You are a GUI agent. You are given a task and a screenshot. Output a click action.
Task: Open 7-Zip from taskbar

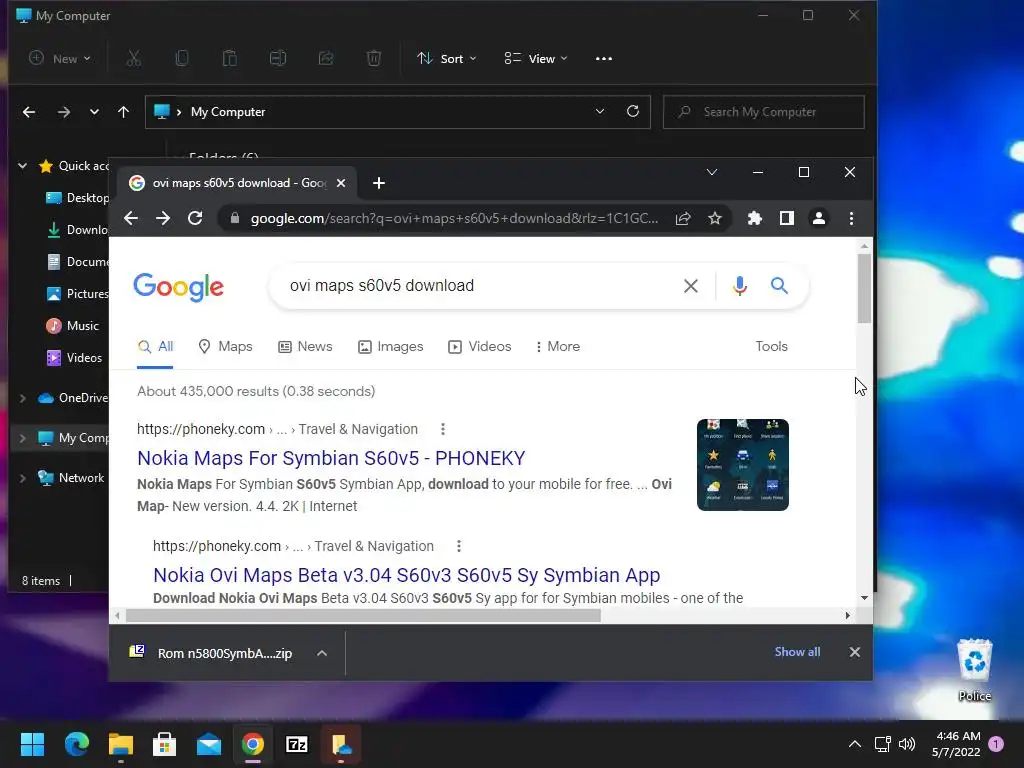click(297, 744)
